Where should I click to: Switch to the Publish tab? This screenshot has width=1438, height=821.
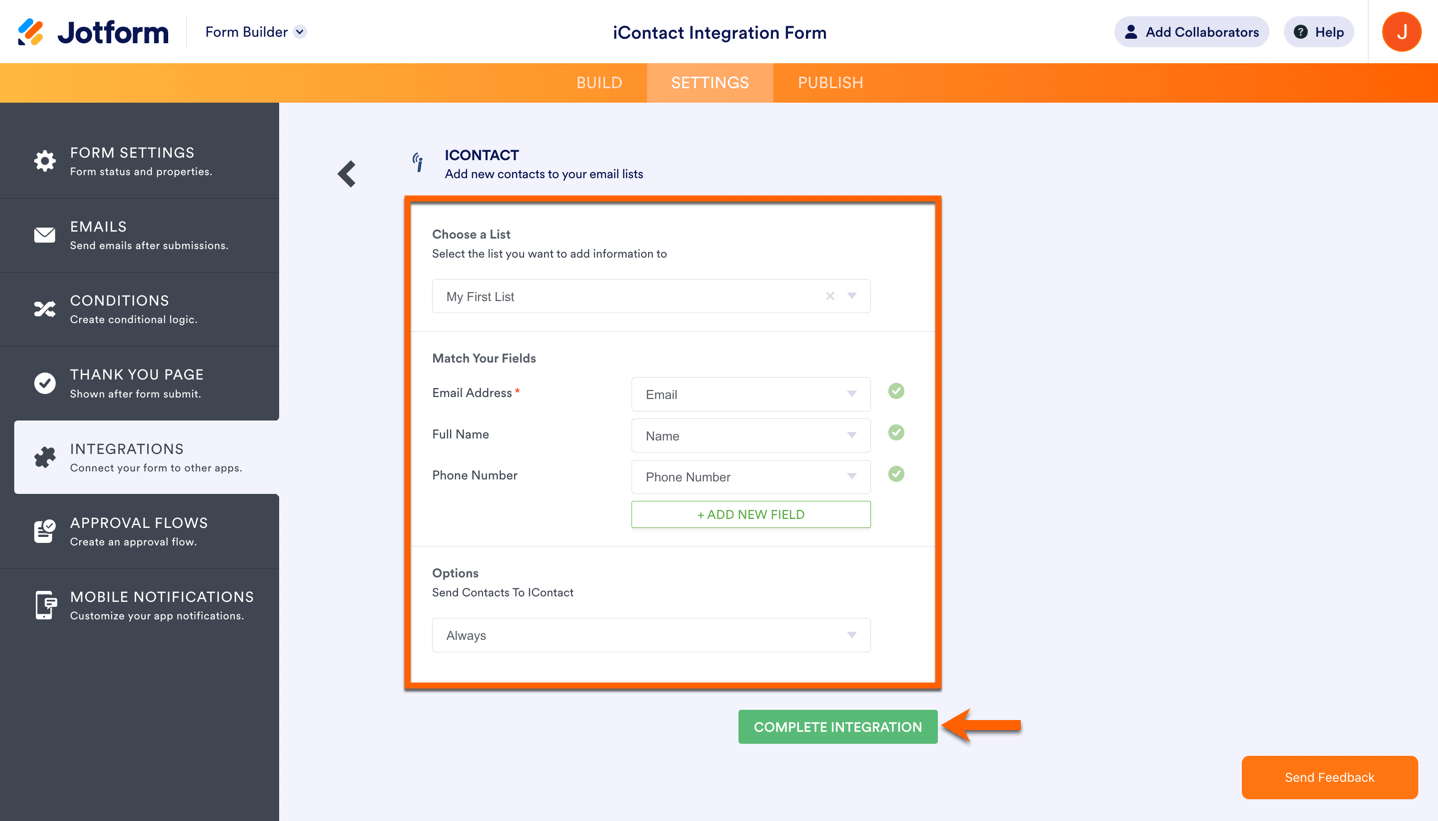point(830,83)
